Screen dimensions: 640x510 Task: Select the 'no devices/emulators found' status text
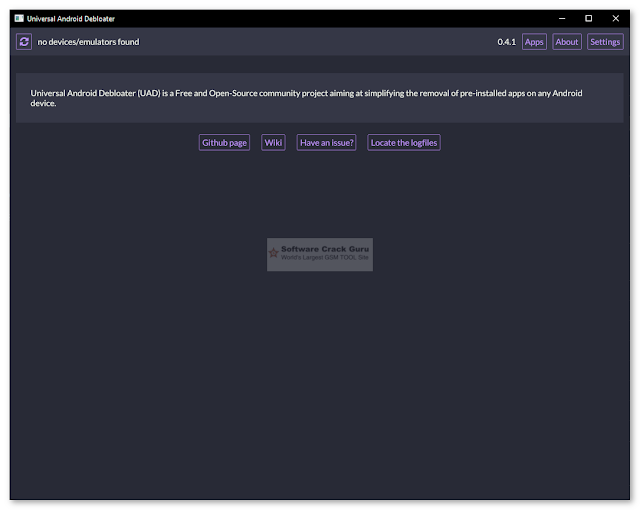click(x=88, y=42)
